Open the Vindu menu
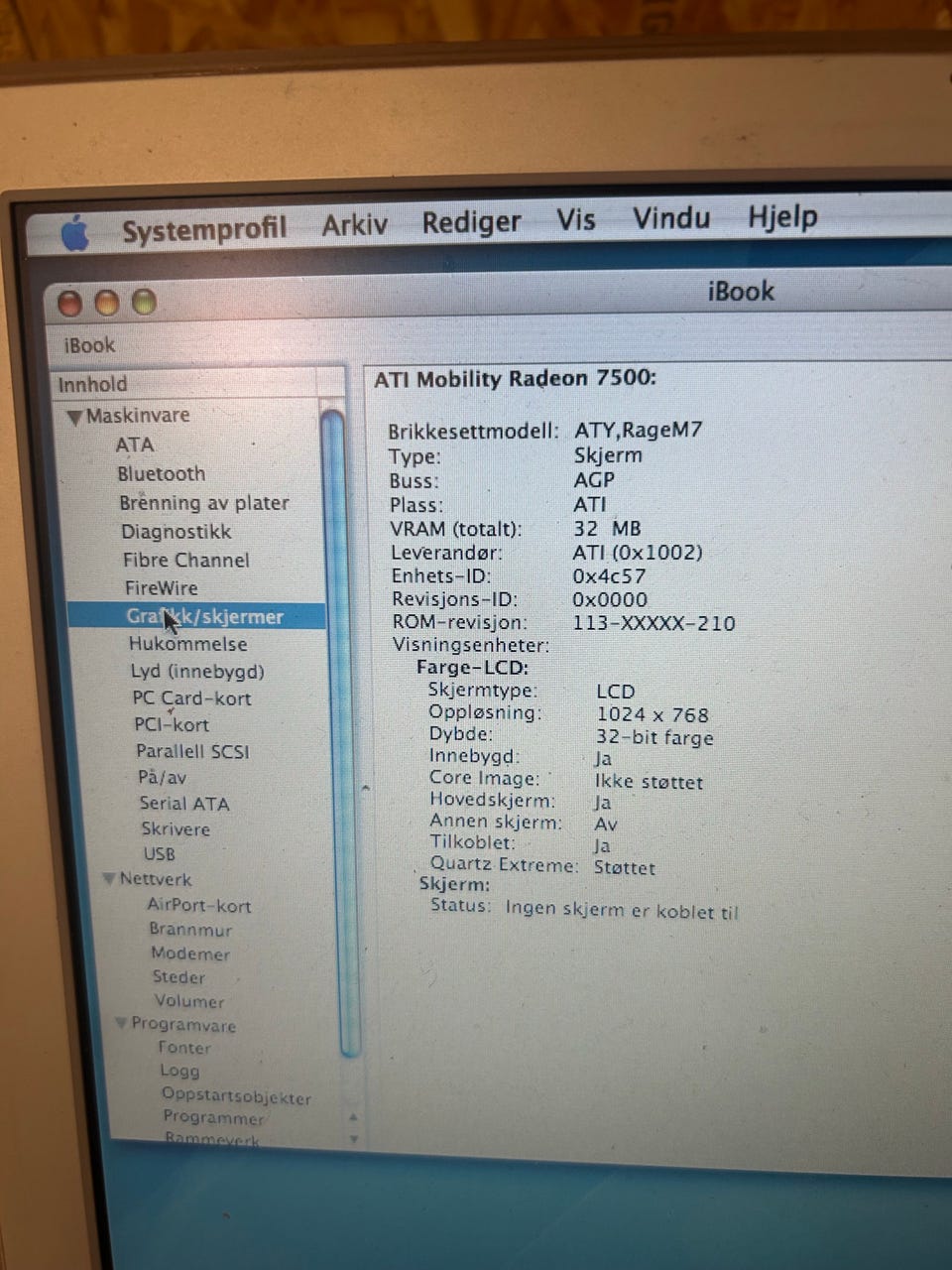This screenshot has width=952, height=1270. [x=671, y=216]
